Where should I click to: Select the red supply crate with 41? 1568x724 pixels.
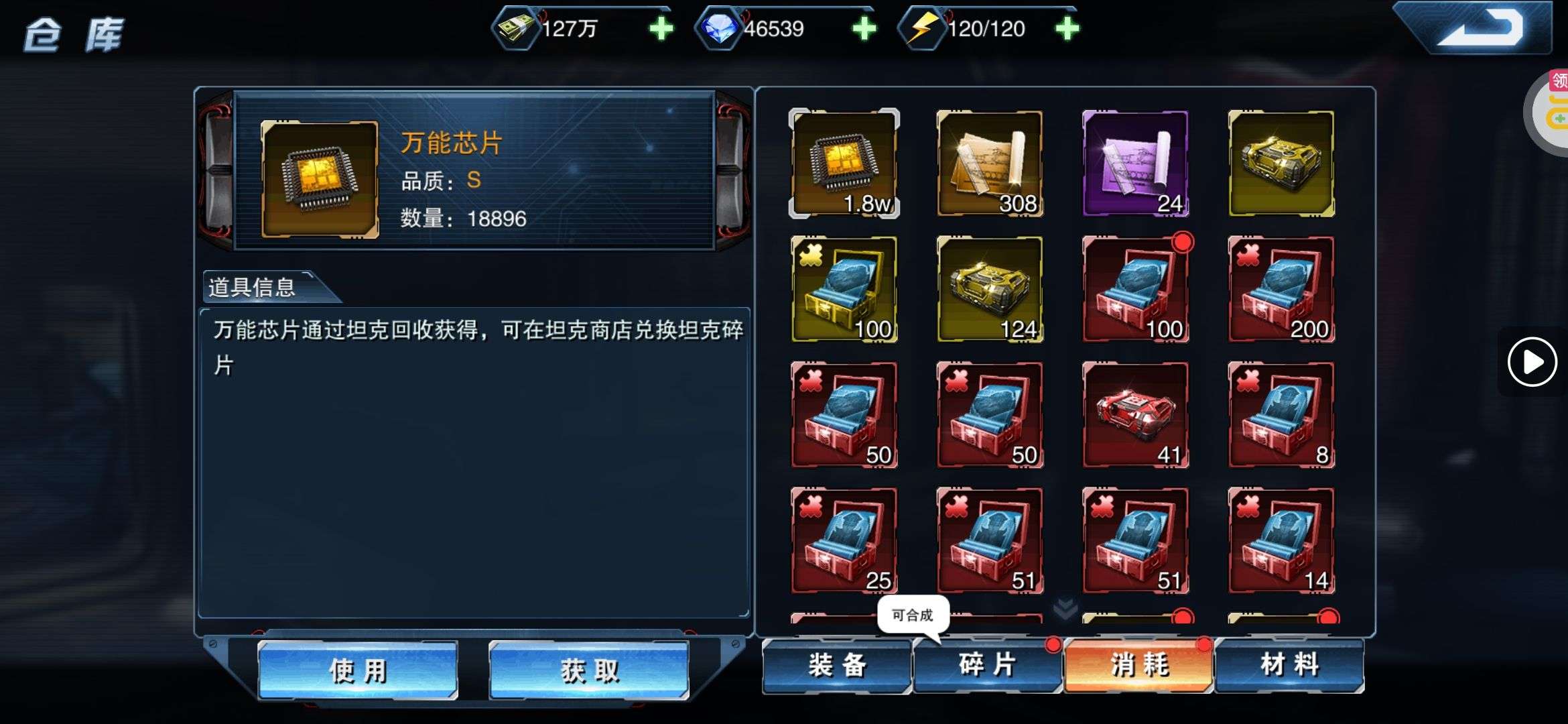coord(1135,415)
